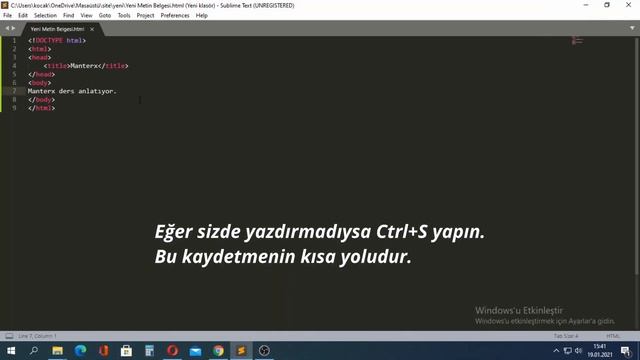Open the HTML syntax selector in status bar

click(613, 336)
